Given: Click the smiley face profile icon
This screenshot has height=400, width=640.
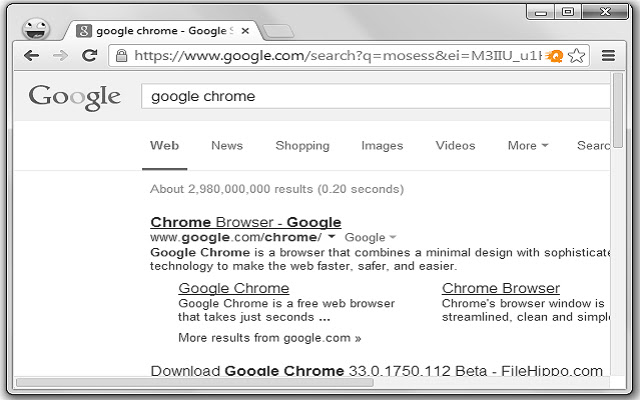Looking at the screenshot, I should coord(36,29).
